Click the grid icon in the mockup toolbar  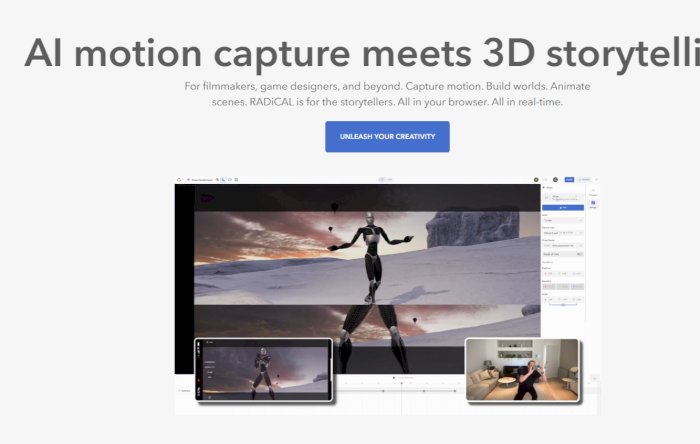click(236, 180)
